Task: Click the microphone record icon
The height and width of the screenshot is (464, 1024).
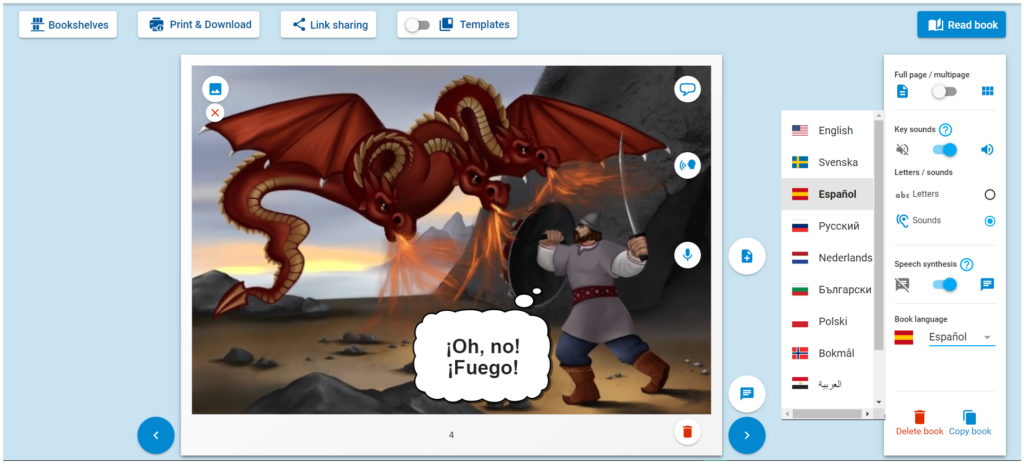Action: 687,255
